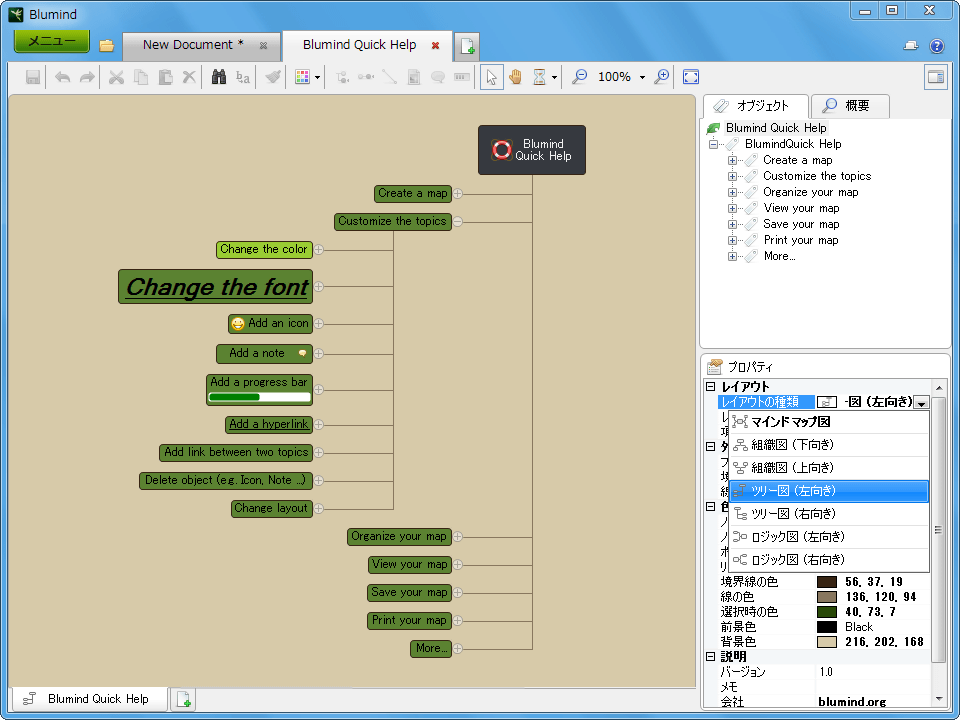
Task: Click the zoom out magnifier icon
Action: click(579, 77)
